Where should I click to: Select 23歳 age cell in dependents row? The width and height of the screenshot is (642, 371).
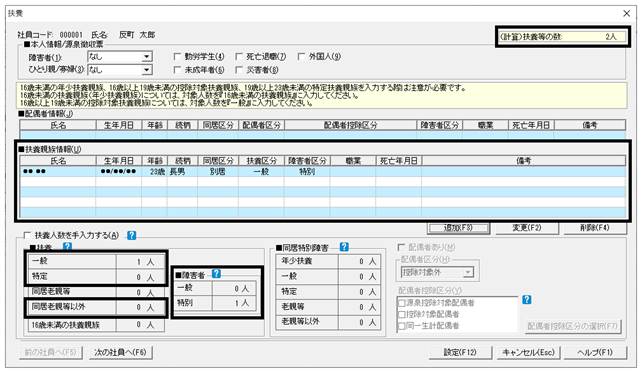point(154,172)
